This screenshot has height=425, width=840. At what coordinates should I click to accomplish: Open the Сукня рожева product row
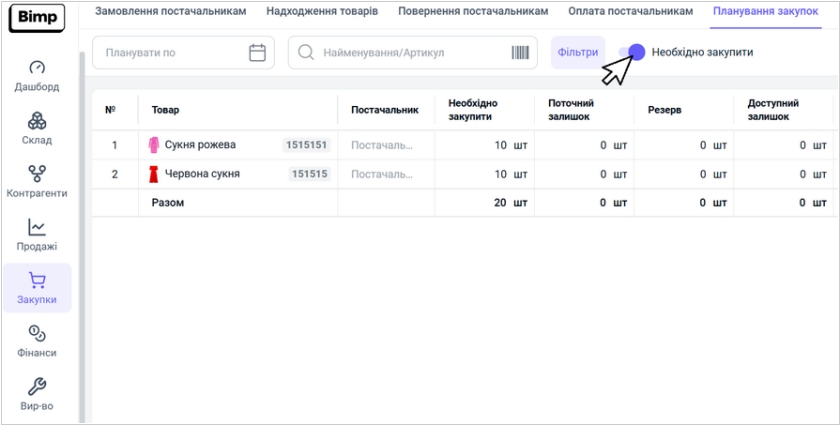pos(200,145)
